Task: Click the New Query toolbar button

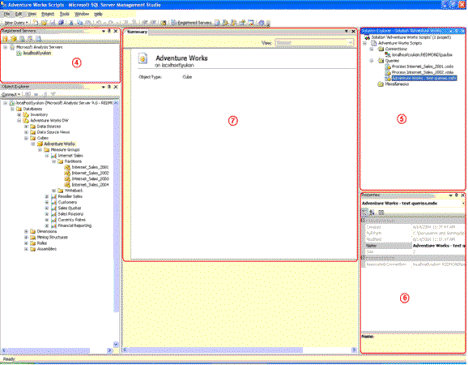Action: pyautogui.click(x=16, y=23)
